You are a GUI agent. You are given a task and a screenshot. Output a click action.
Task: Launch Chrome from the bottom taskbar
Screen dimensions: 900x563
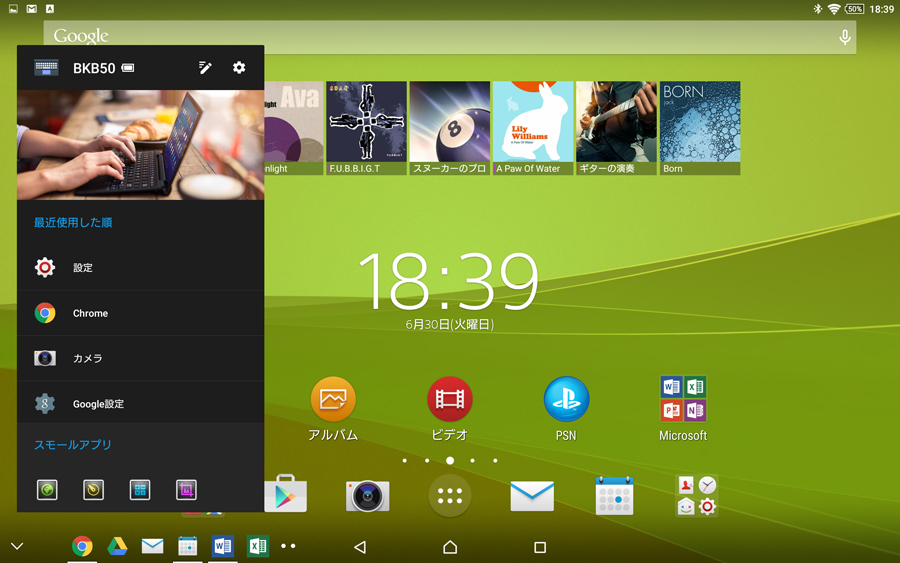[83, 546]
